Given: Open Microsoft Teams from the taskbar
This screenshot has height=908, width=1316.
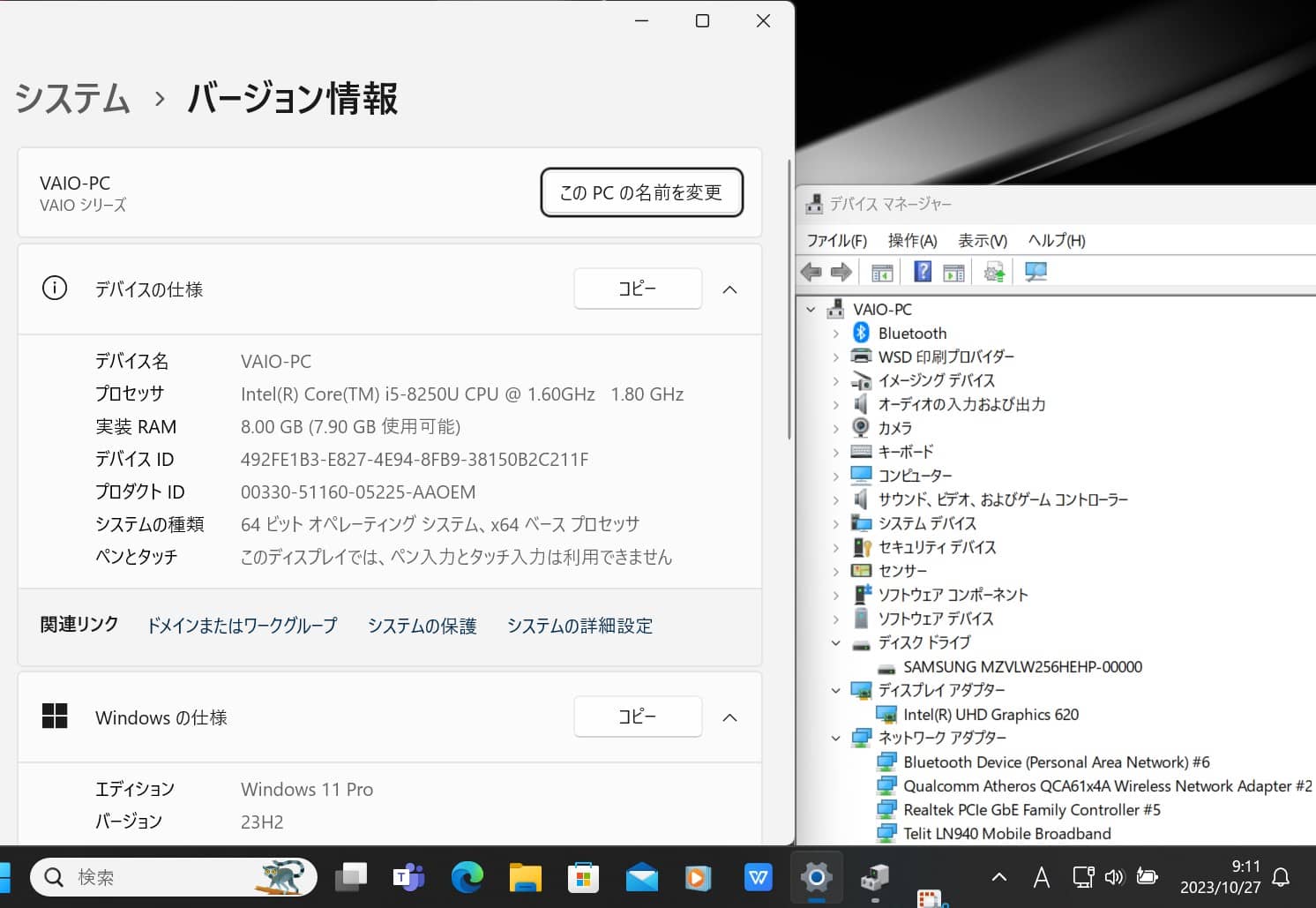Looking at the screenshot, I should click(x=408, y=877).
